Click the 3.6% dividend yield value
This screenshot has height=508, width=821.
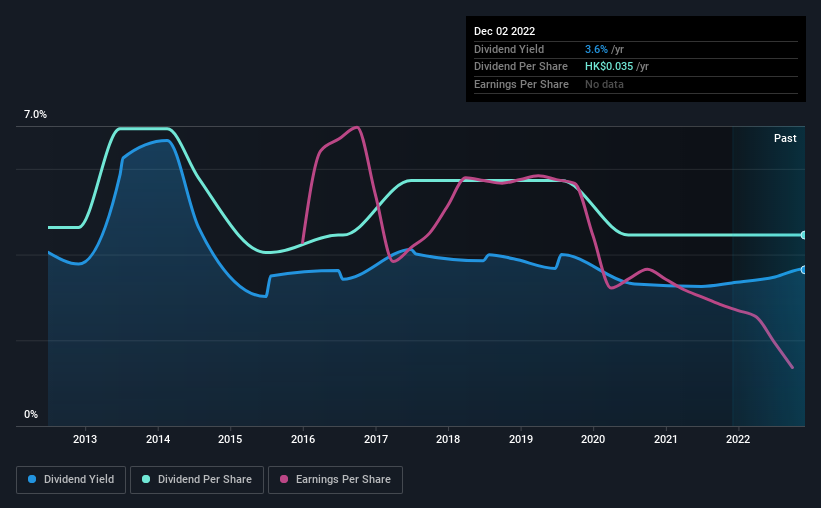pyautogui.click(x=596, y=49)
